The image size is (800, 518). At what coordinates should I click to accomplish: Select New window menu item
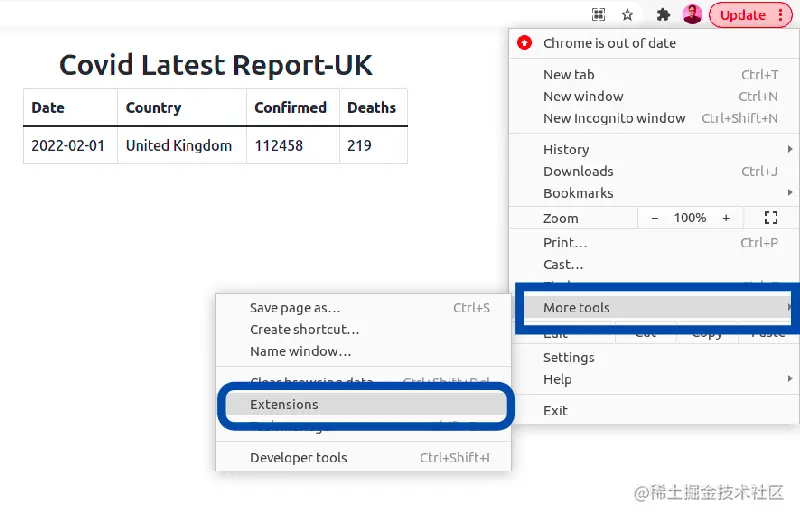click(654, 96)
